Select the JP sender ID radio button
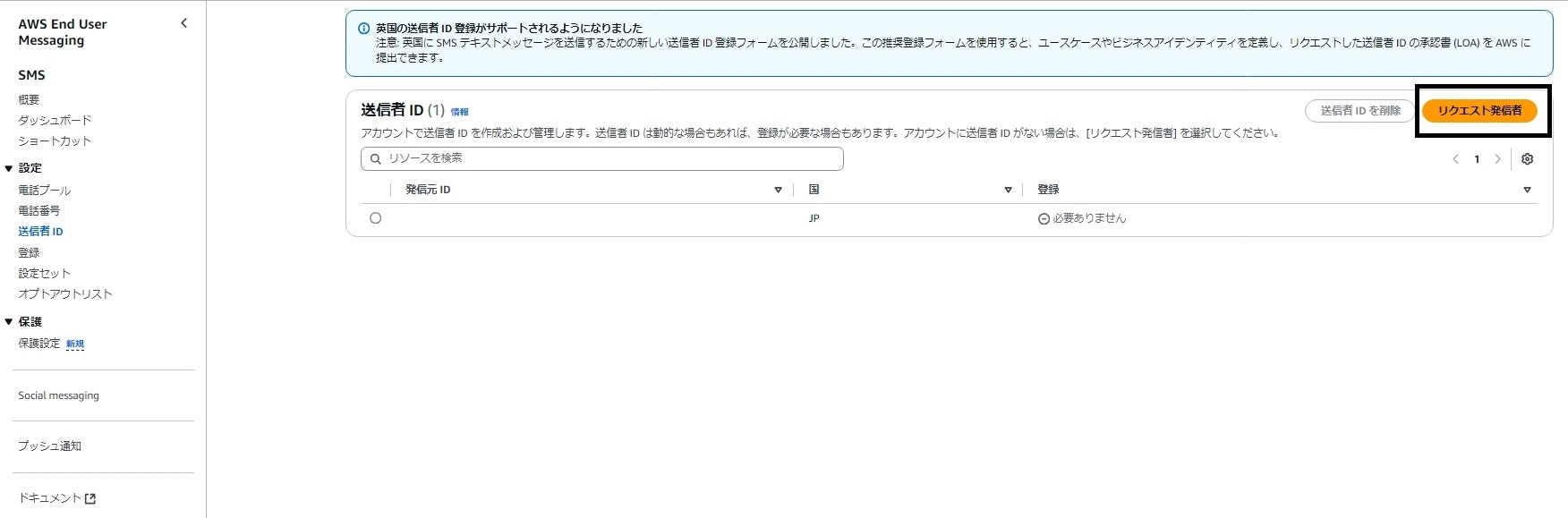 (376, 218)
